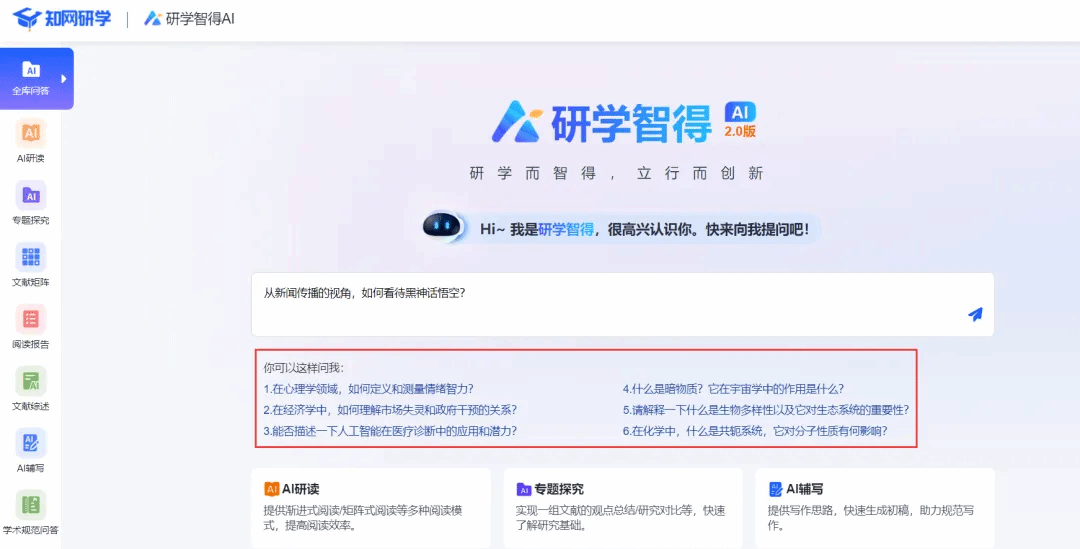Click the 生物多样性 sample question
This screenshot has height=549, width=1080.
[765, 410]
